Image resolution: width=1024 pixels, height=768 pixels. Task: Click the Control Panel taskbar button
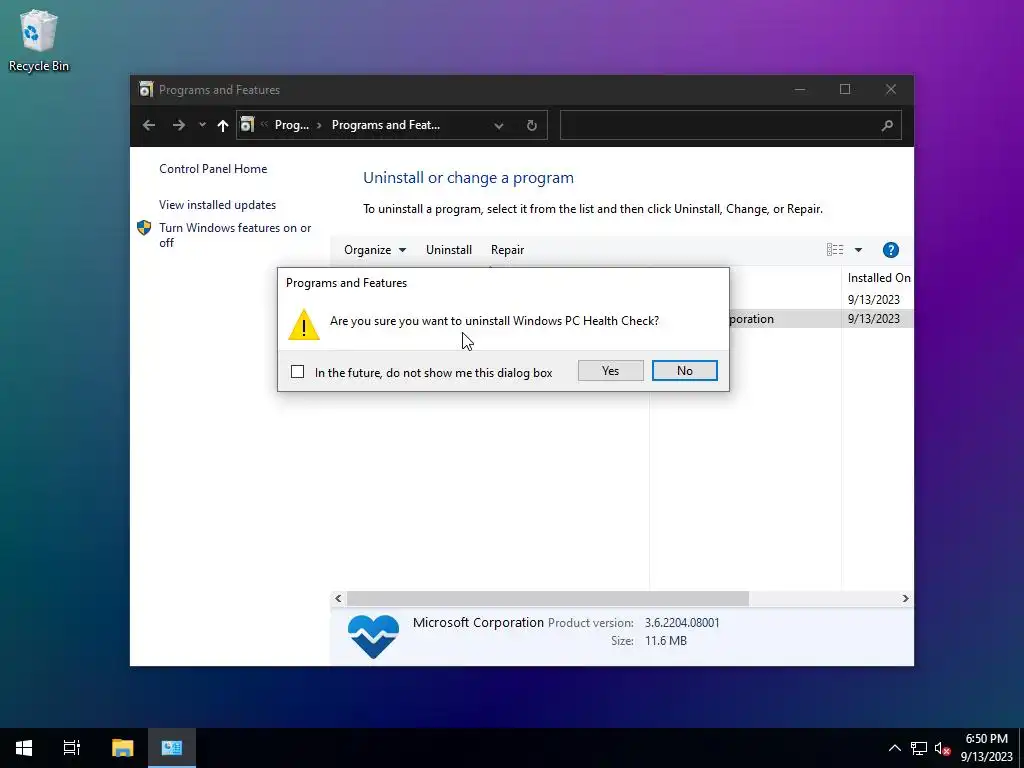coord(172,748)
